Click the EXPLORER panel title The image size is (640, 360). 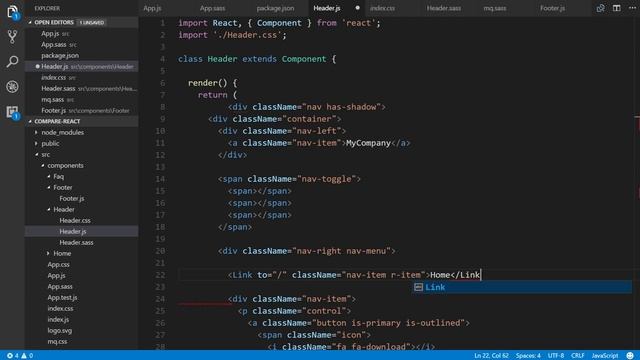tap(47, 8)
